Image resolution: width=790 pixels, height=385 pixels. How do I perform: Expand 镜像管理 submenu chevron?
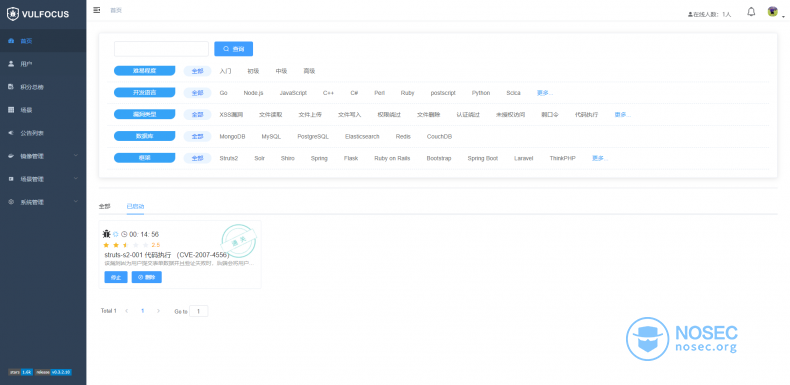tap(76, 156)
